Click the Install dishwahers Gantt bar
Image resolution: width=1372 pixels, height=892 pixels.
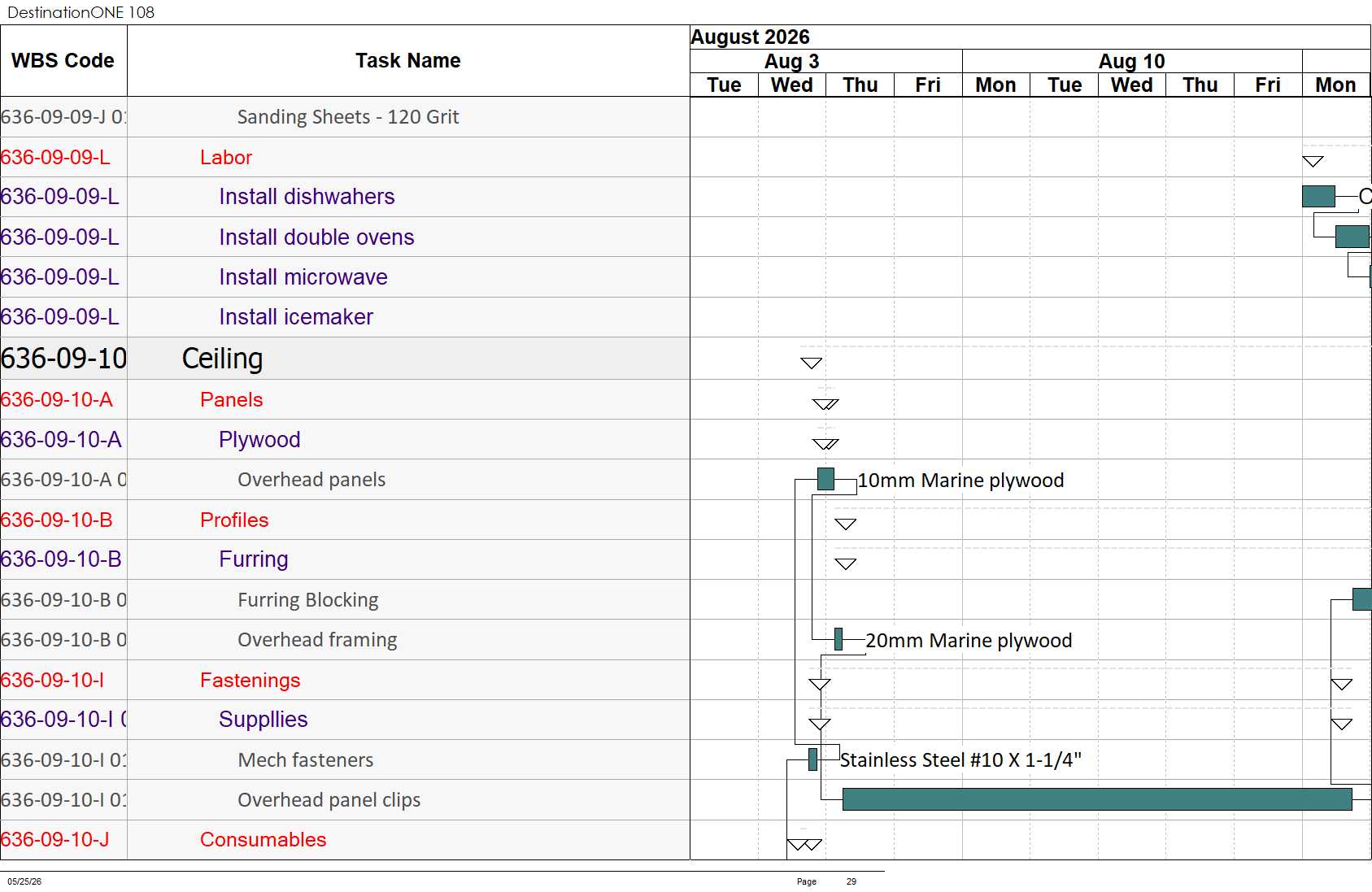click(1318, 196)
